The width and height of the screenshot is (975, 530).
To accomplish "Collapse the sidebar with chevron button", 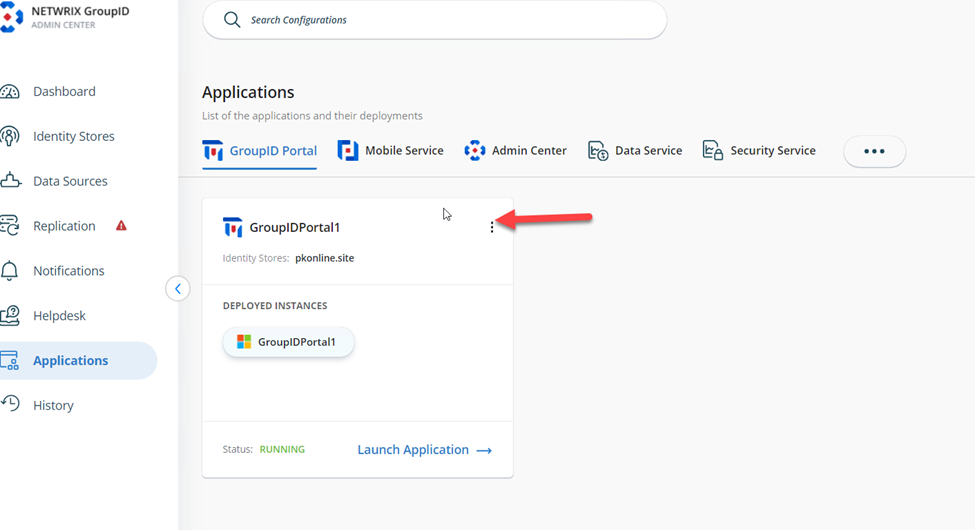I will click(178, 289).
